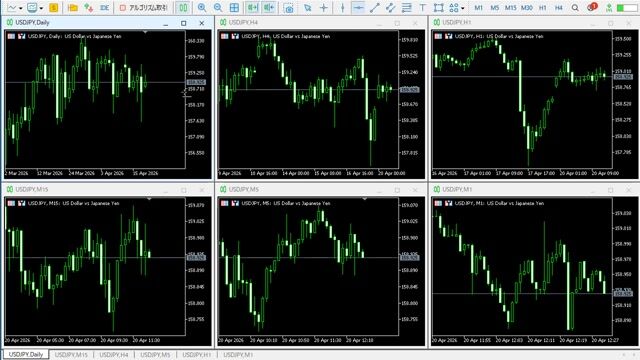
Task: Expand the new chart dropdown arrow
Action: tap(20, 8)
